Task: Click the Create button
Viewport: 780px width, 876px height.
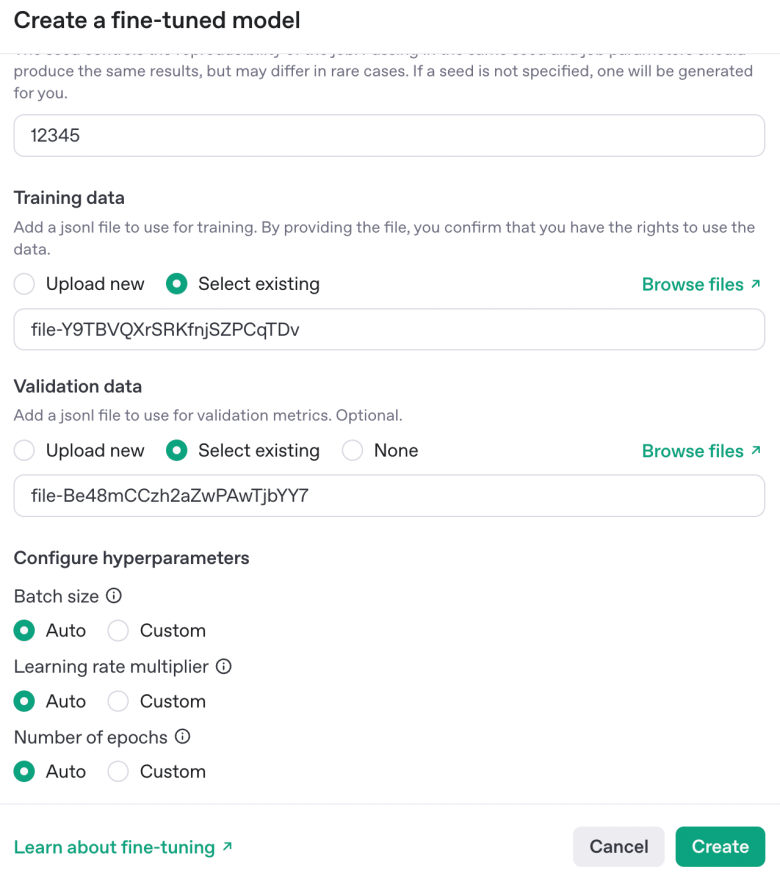Action: tap(720, 846)
